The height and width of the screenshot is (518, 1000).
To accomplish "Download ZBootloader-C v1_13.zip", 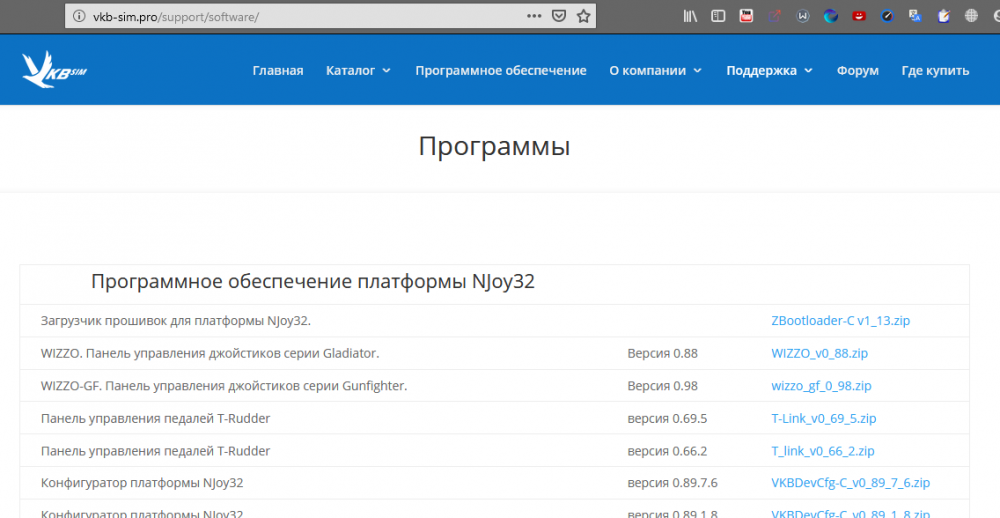I will (840, 321).
